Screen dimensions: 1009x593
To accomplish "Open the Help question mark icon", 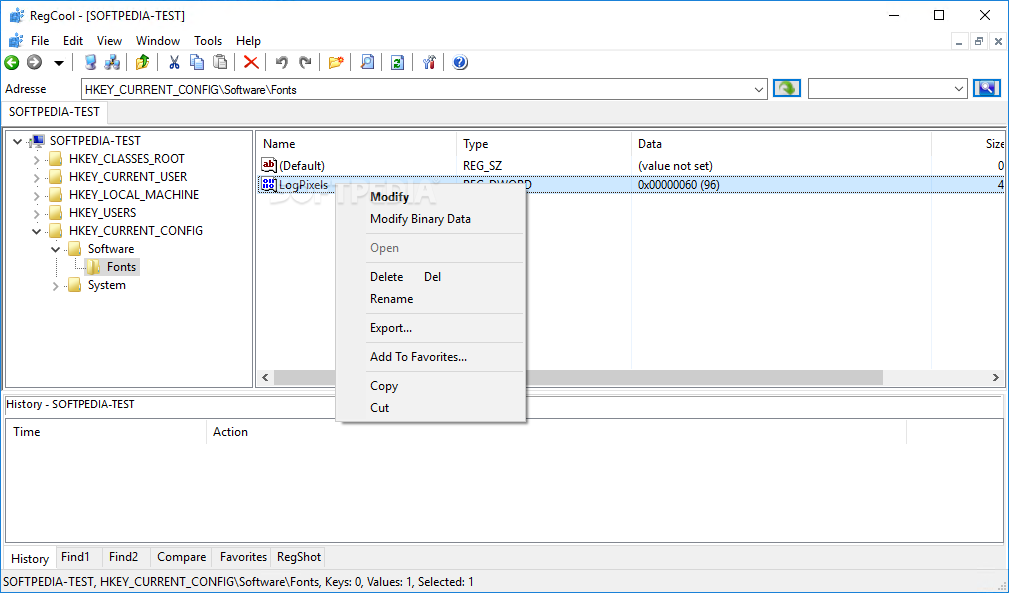I will (x=460, y=62).
